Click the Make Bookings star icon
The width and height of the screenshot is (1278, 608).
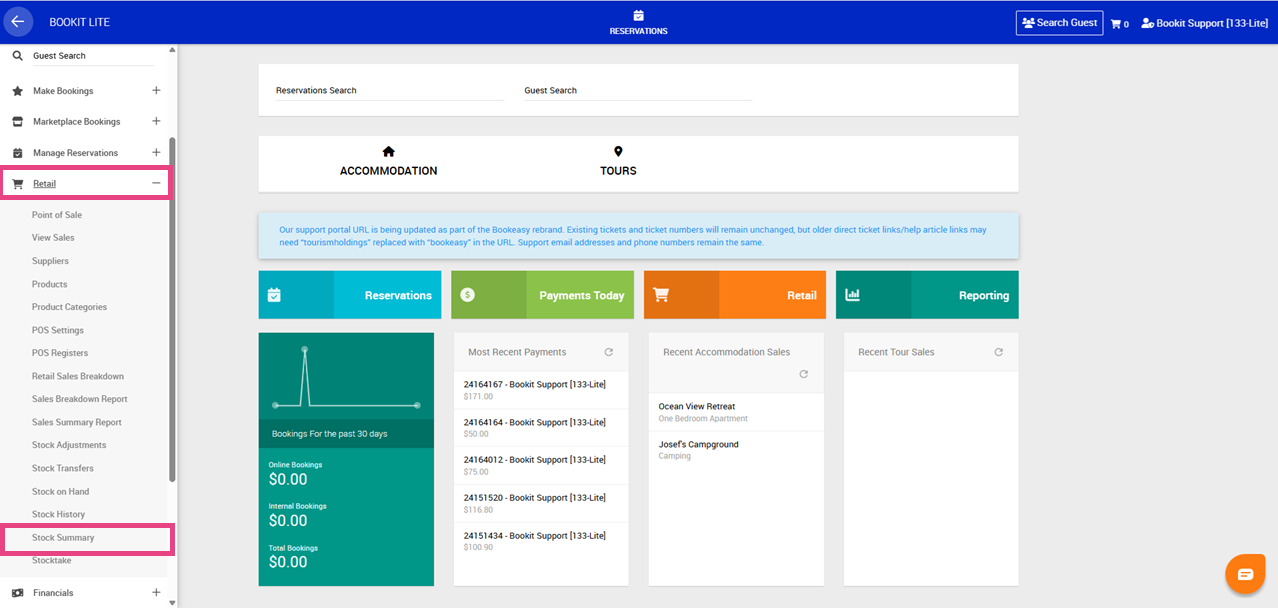pos(17,91)
